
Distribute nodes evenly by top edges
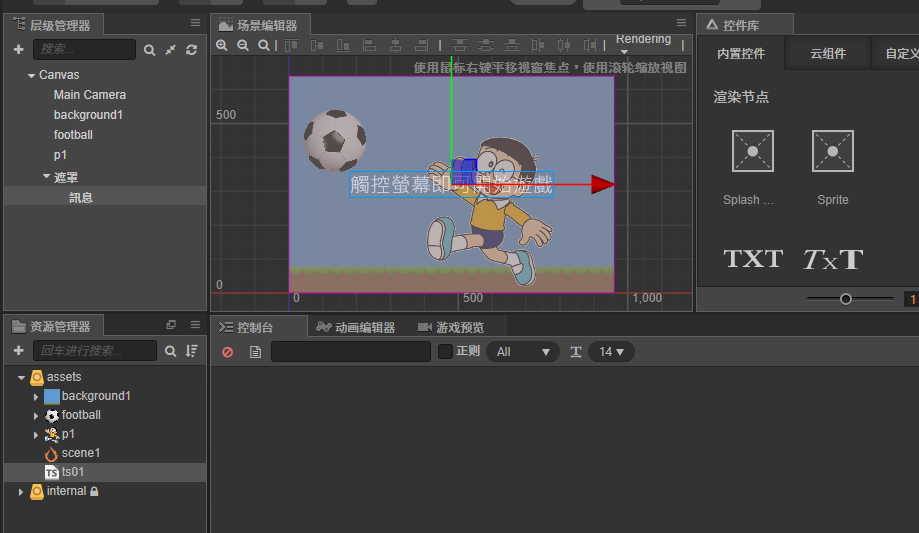[460, 45]
